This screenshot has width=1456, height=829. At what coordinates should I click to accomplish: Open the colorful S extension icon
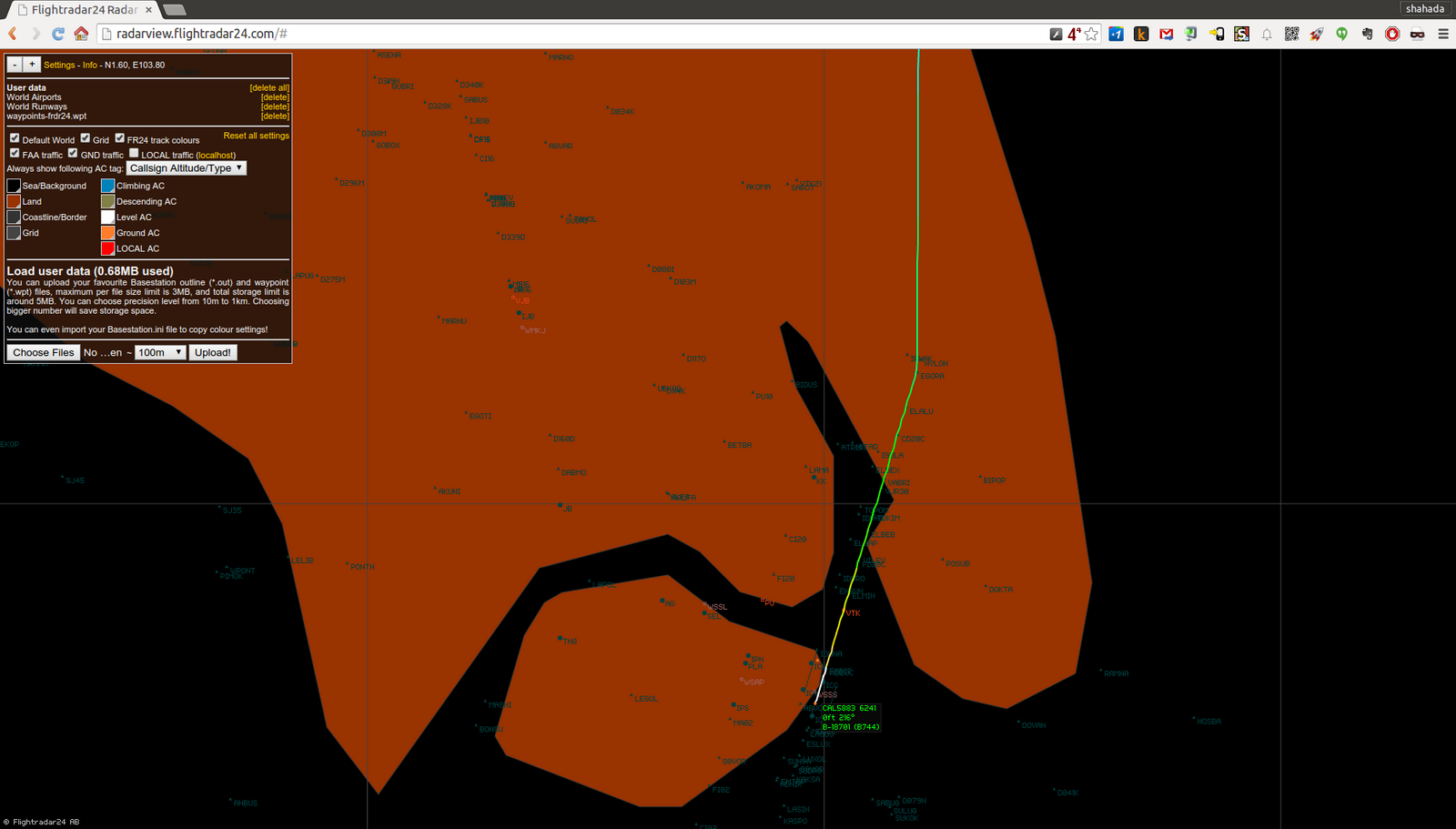[x=1241, y=34]
